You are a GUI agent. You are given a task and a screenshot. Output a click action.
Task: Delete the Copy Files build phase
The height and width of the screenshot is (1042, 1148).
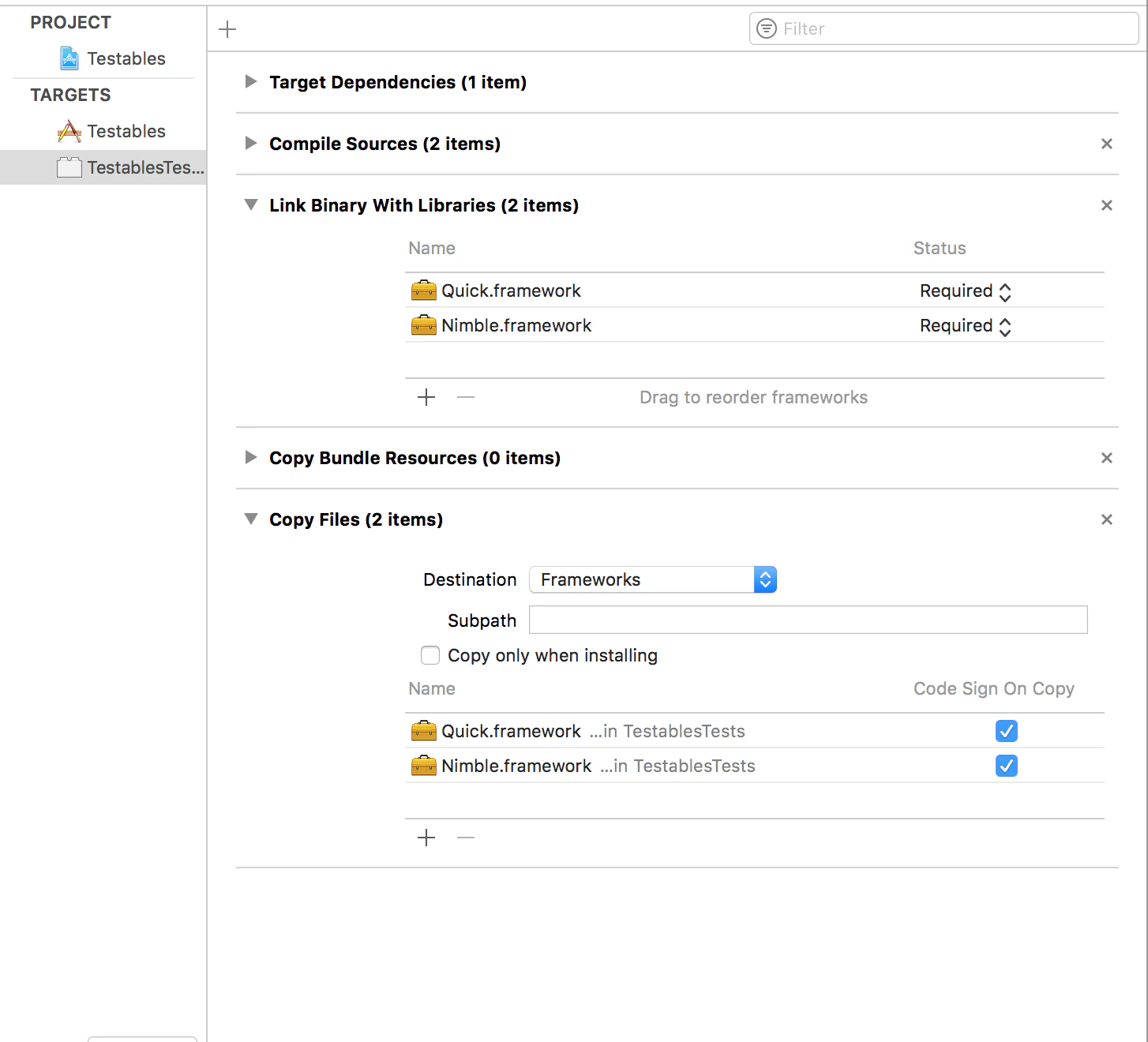1107,519
